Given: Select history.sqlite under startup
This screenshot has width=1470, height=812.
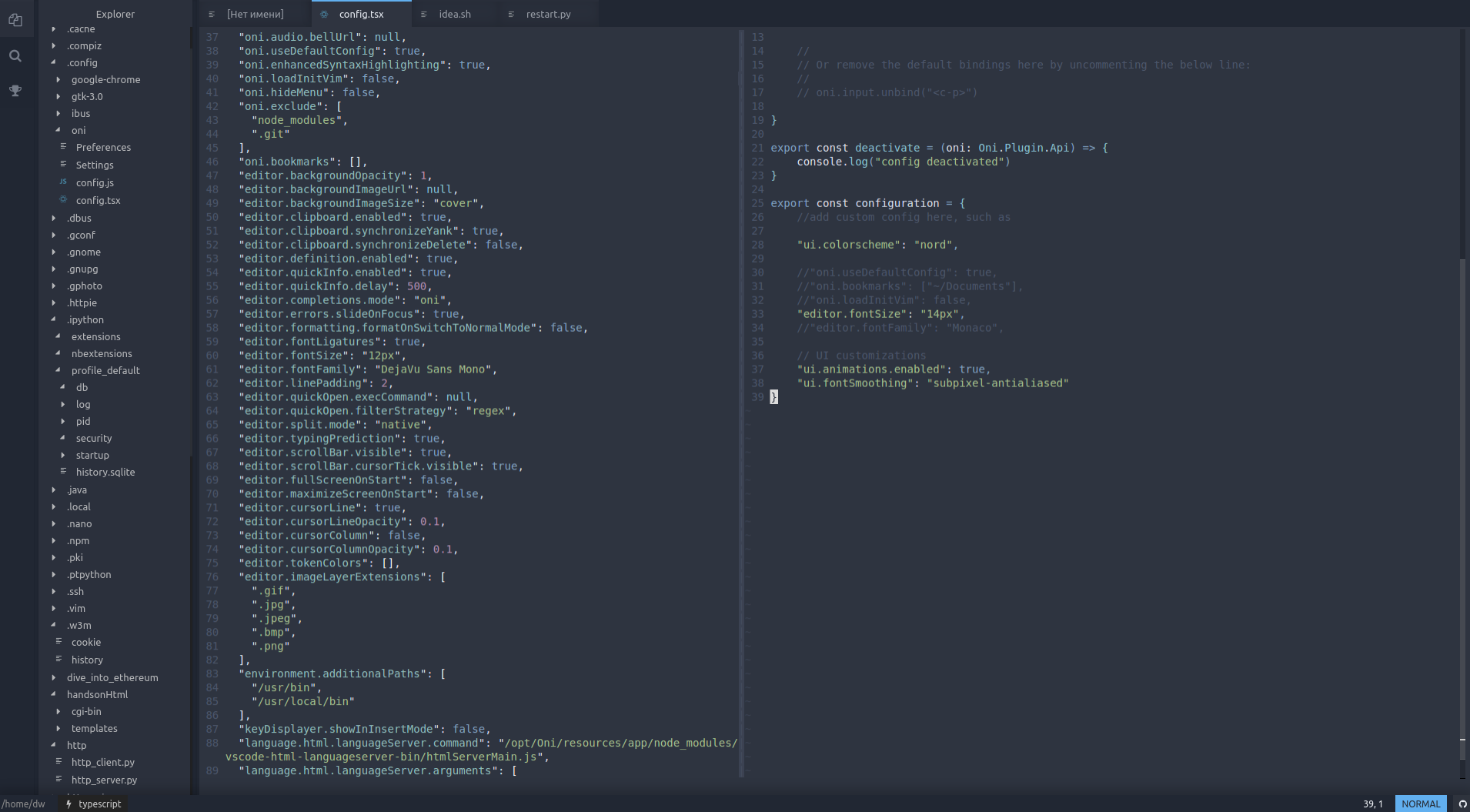Looking at the screenshot, I should [106, 472].
